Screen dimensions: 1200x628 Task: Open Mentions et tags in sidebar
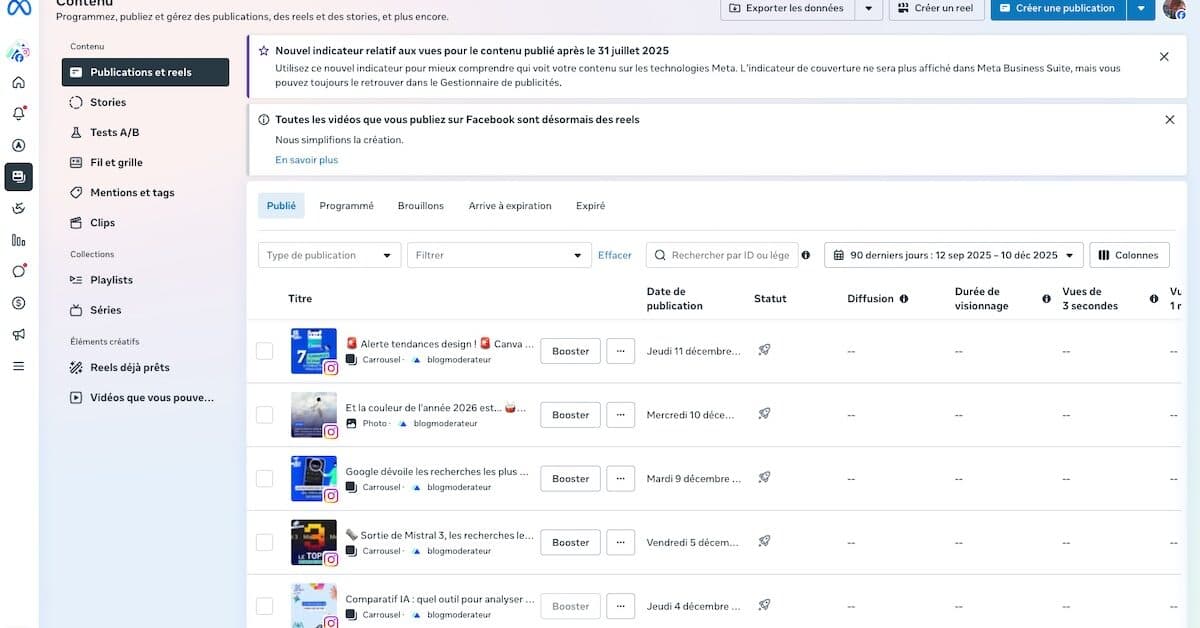[x=145, y=193]
